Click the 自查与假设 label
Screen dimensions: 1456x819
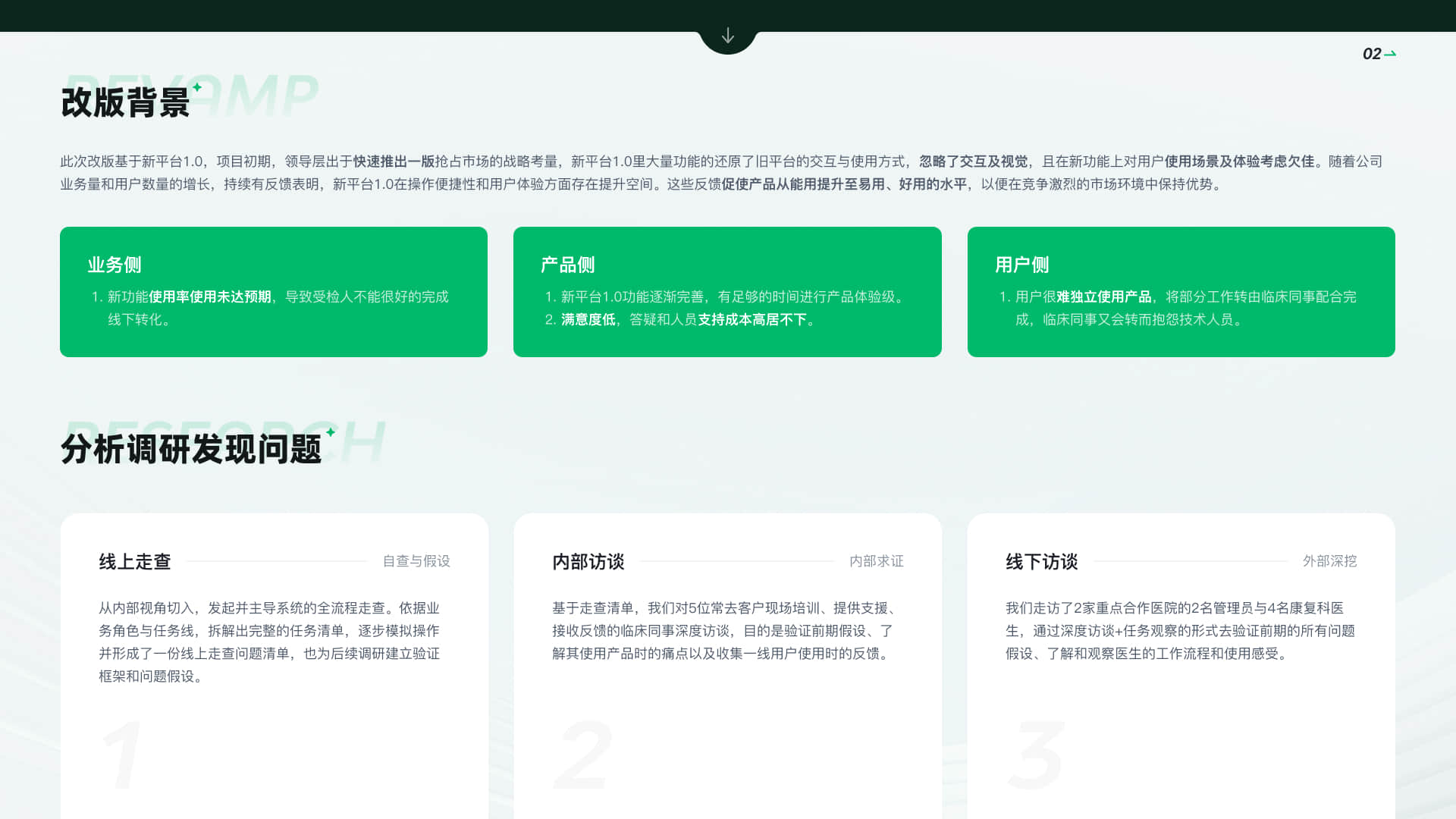coord(416,561)
